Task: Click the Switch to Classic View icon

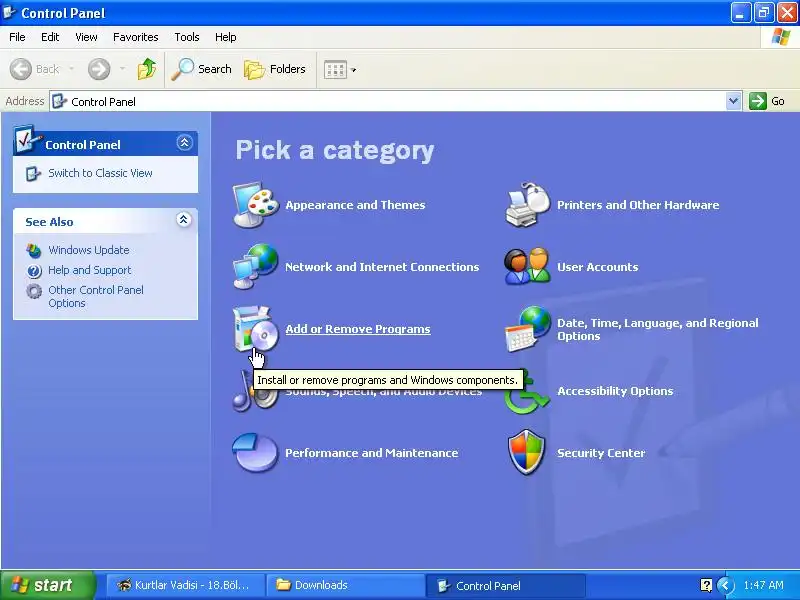Action: 33,173
